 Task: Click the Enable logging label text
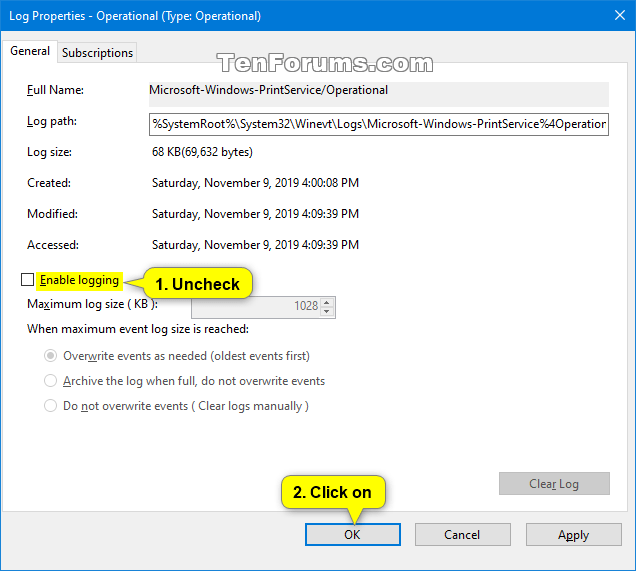79,280
